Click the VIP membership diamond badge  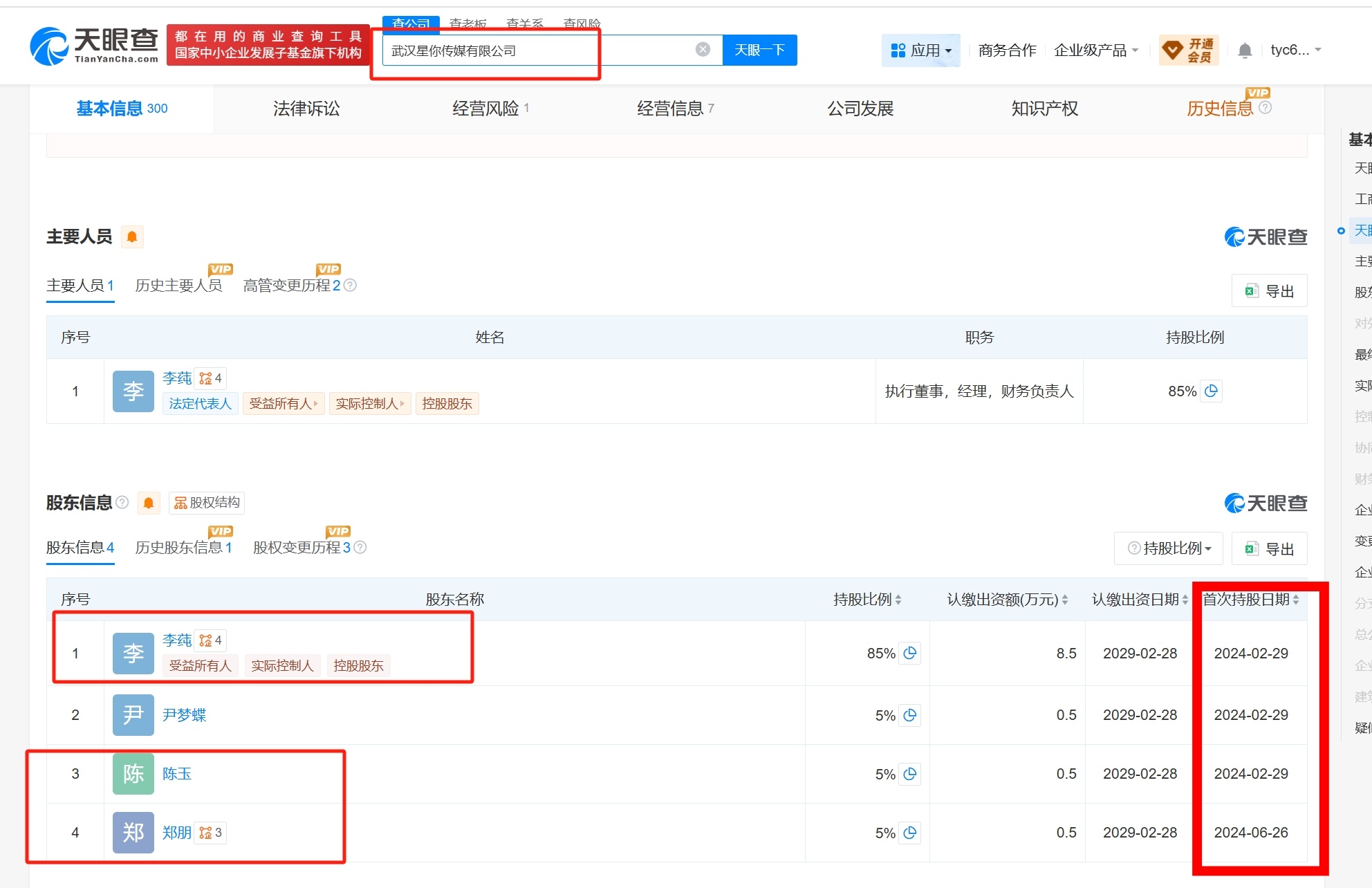pyautogui.click(x=1189, y=50)
